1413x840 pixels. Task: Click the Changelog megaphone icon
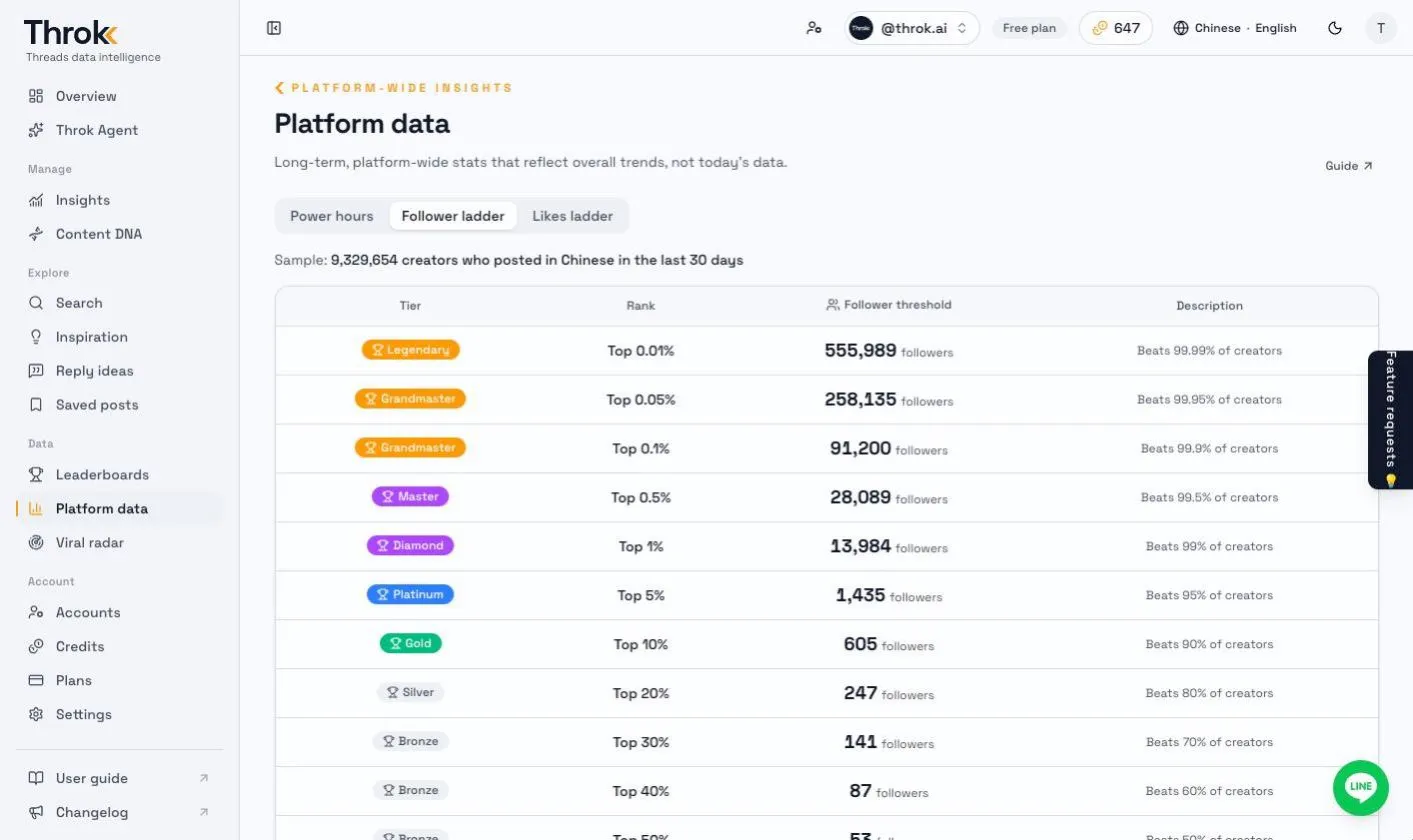[x=36, y=812]
